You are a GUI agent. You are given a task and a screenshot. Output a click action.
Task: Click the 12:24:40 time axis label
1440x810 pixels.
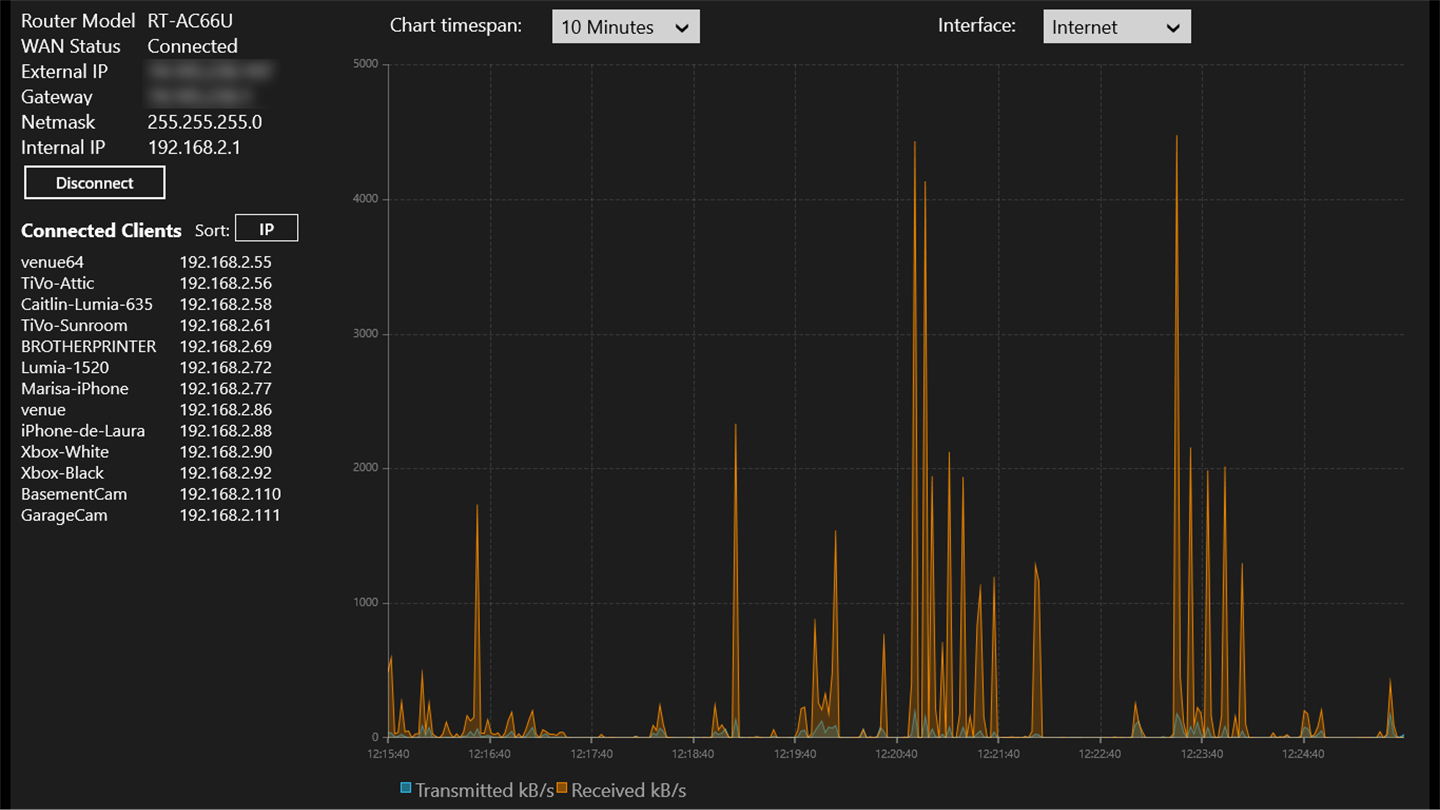pos(1303,754)
